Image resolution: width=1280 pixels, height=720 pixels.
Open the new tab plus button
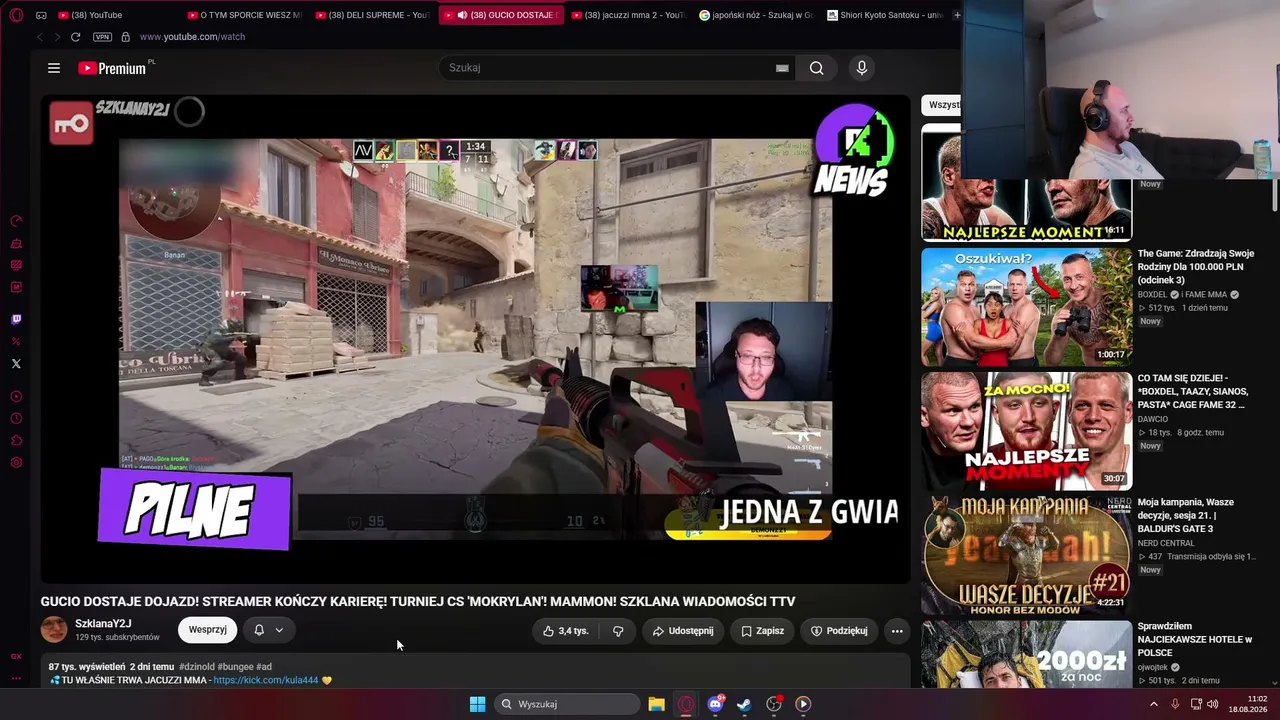click(956, 15)
